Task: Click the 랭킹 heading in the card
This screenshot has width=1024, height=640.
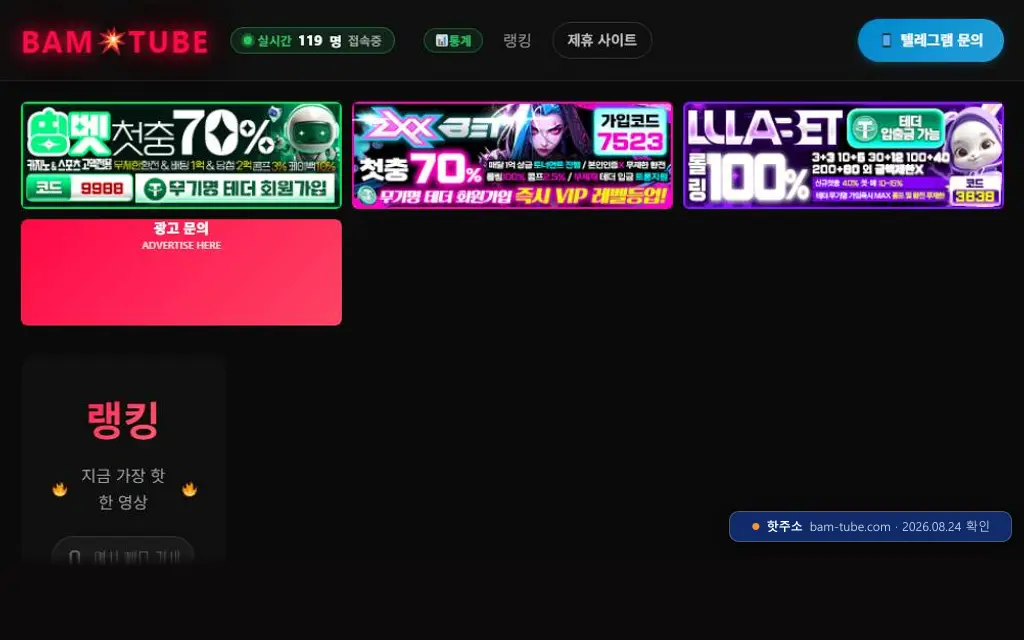Action: [123, 421]
